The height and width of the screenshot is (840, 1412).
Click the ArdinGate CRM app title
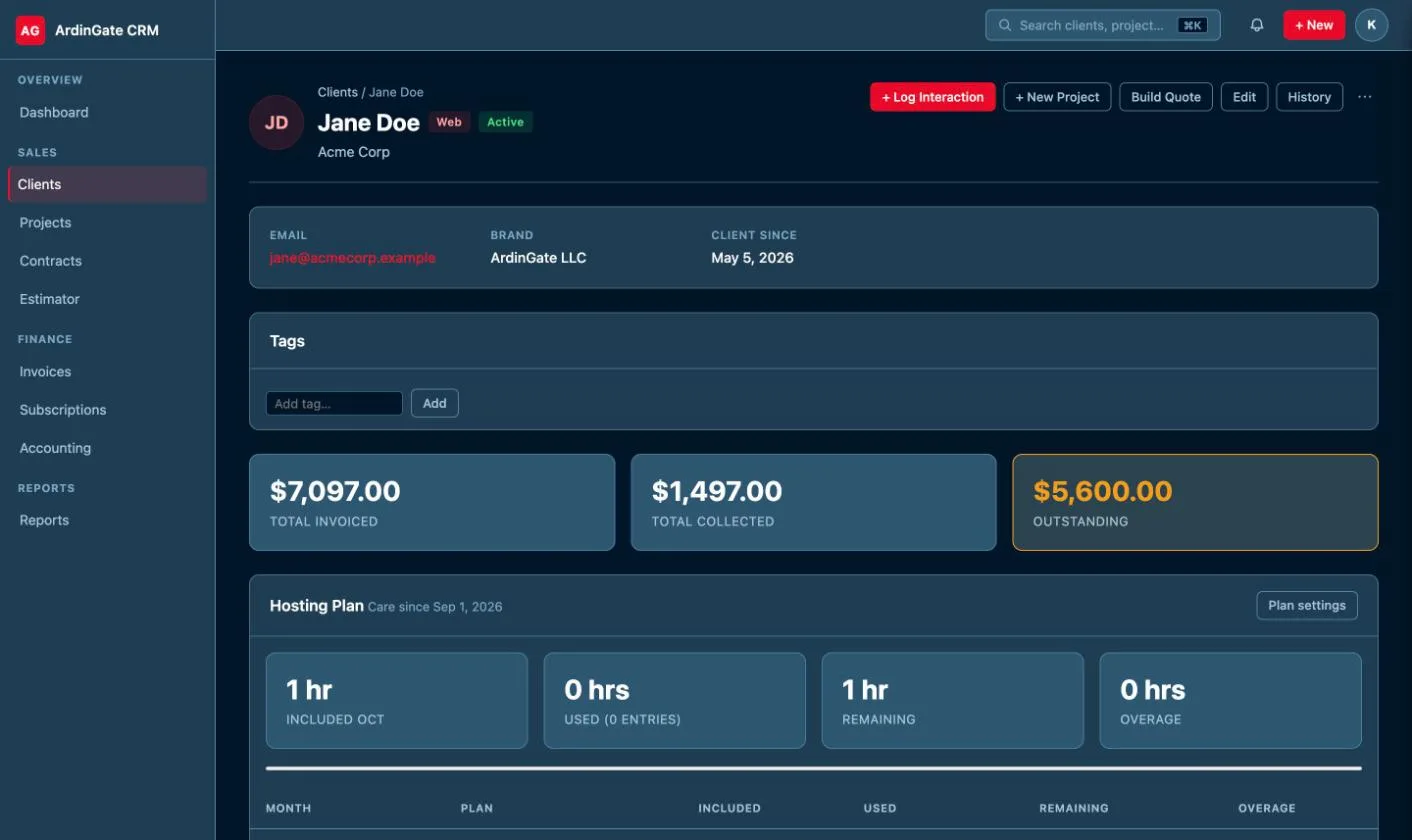[x=107, y=30]
